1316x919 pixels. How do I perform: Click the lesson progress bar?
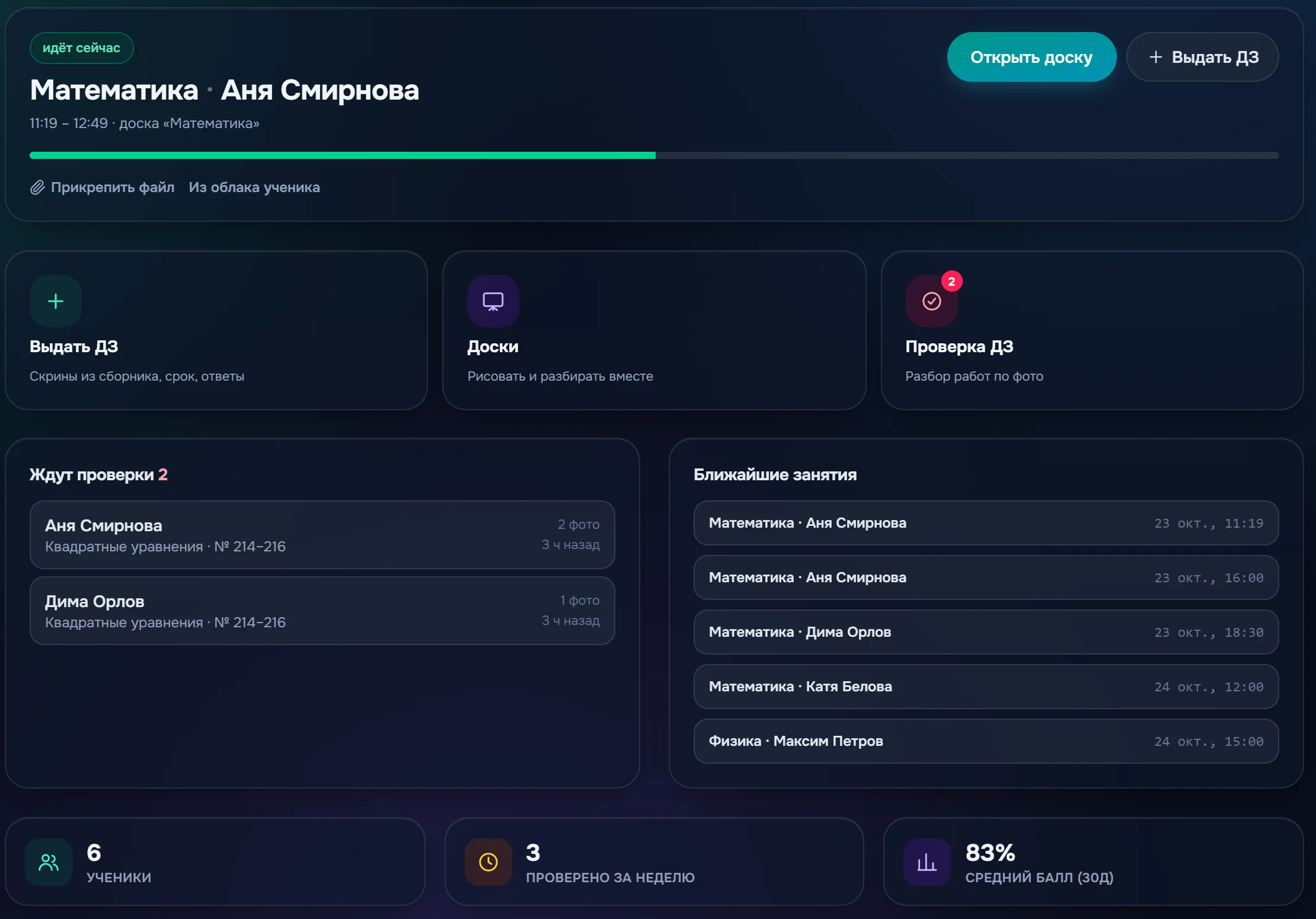(x=654, y=155)
